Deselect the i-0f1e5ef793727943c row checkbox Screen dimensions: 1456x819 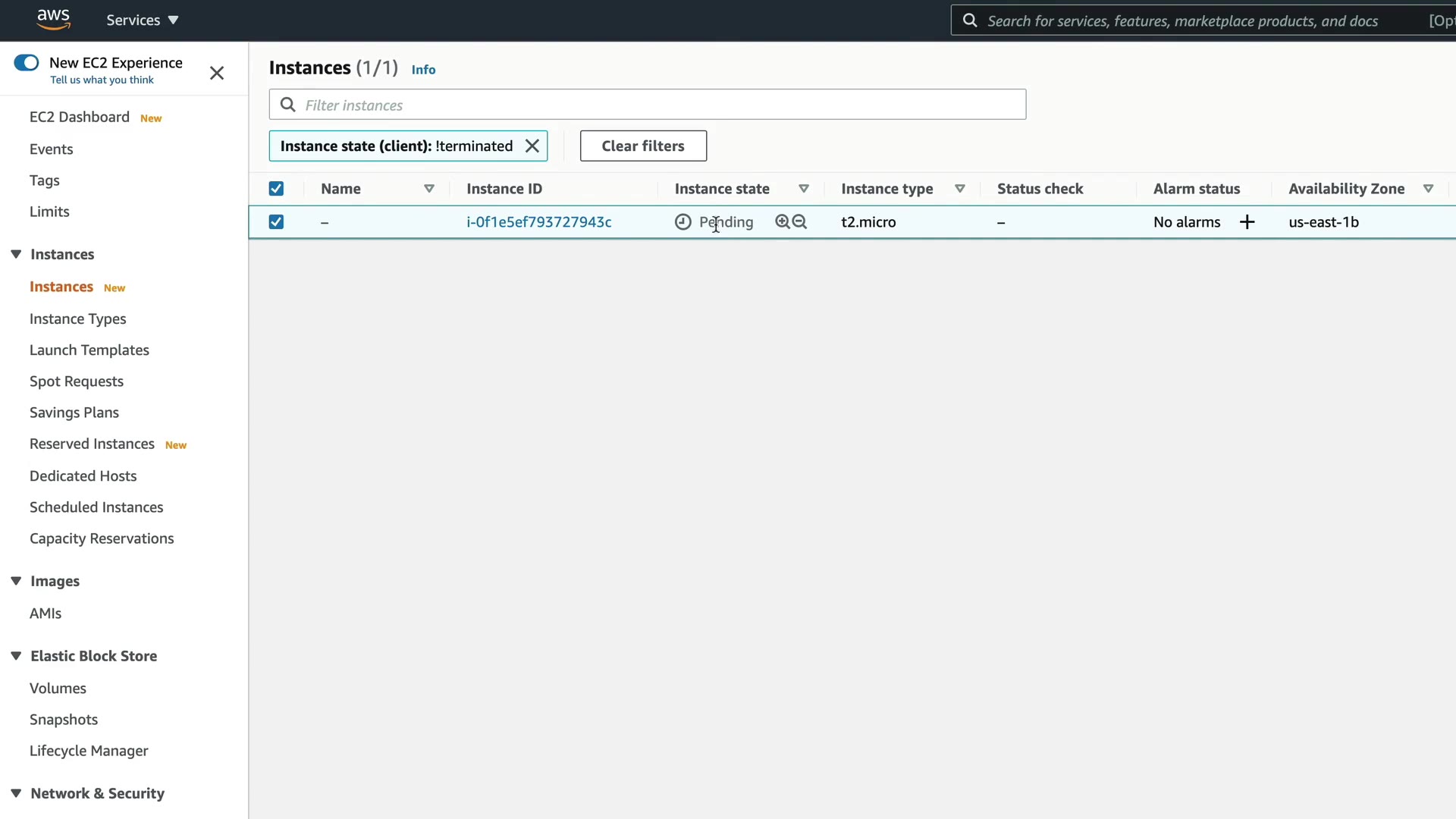[x=276, y=222]
